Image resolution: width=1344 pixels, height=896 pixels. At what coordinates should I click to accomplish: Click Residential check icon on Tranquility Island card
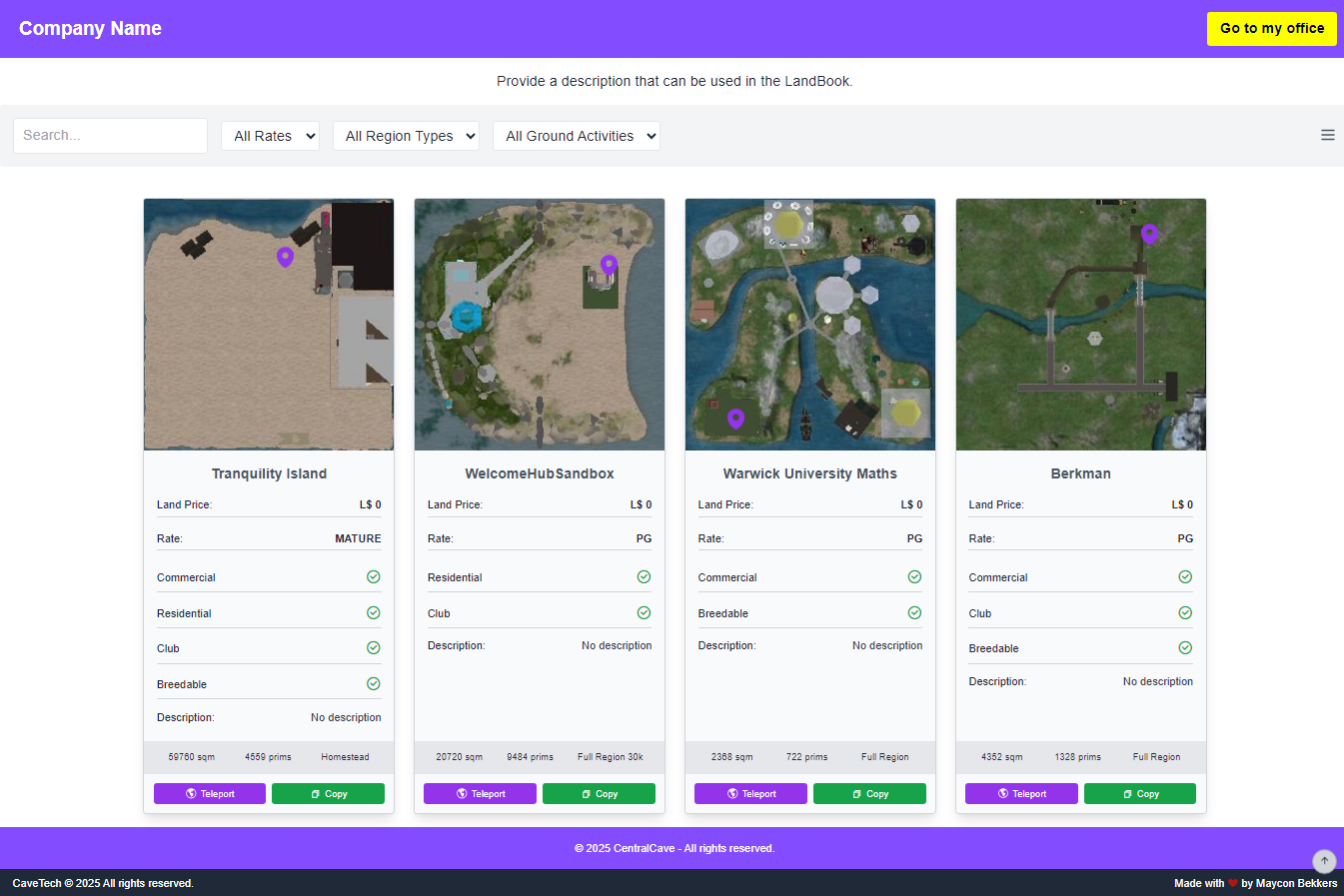tap(373, 612)
